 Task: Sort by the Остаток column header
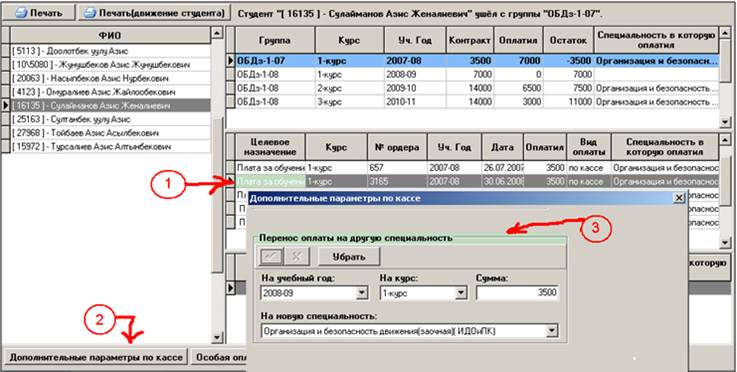point(568,40)
